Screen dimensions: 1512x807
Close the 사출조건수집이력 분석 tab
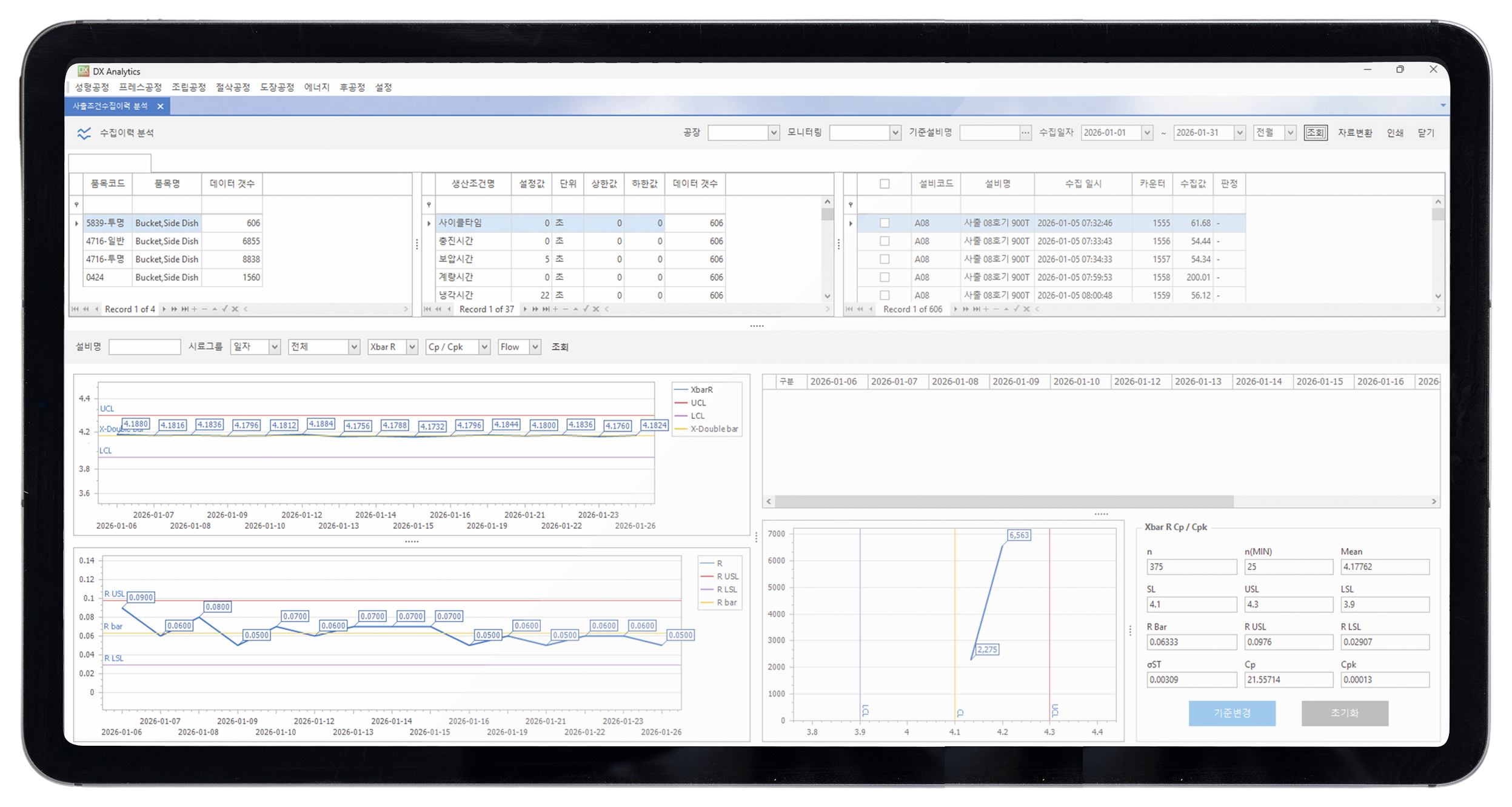[x=161, y=107]
